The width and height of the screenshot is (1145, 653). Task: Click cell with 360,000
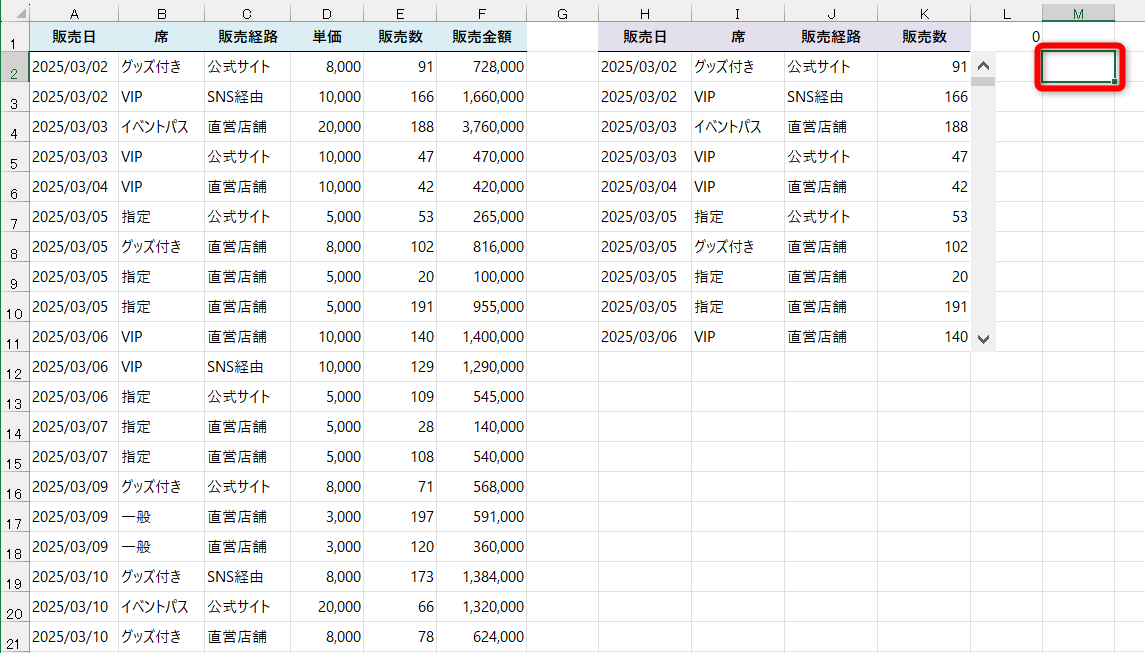coord(481,546)
